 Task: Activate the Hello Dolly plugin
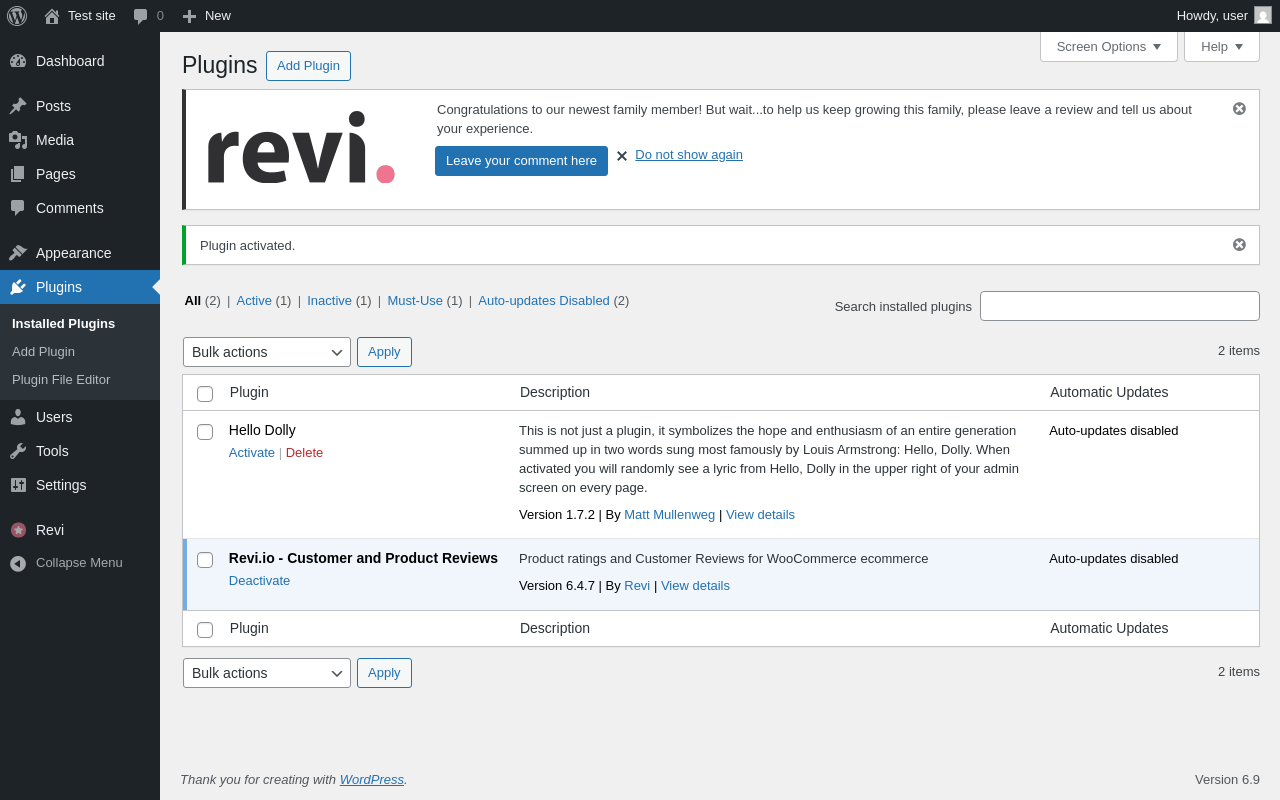252,453
